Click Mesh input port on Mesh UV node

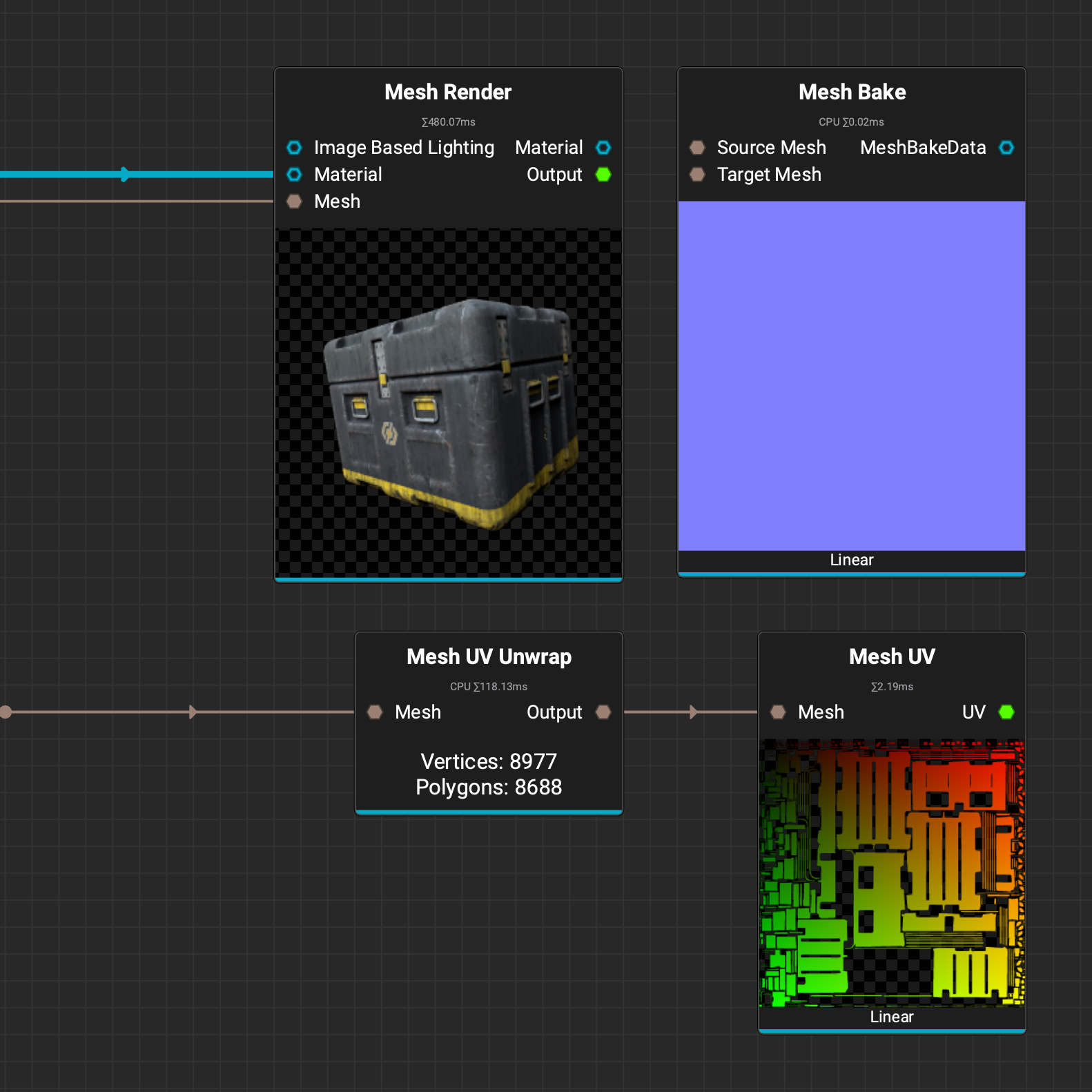pyautogui.click(x=778, y=712)
